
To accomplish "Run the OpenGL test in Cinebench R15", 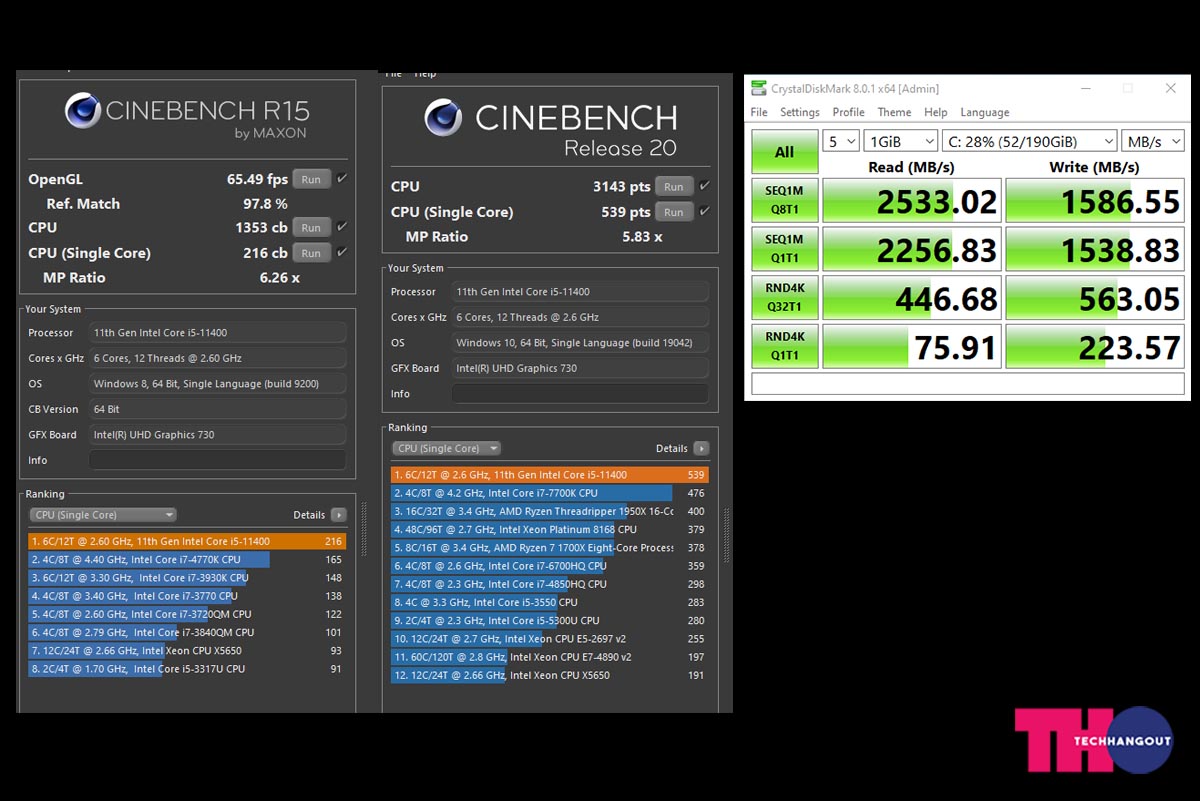I will pos(311,179).
